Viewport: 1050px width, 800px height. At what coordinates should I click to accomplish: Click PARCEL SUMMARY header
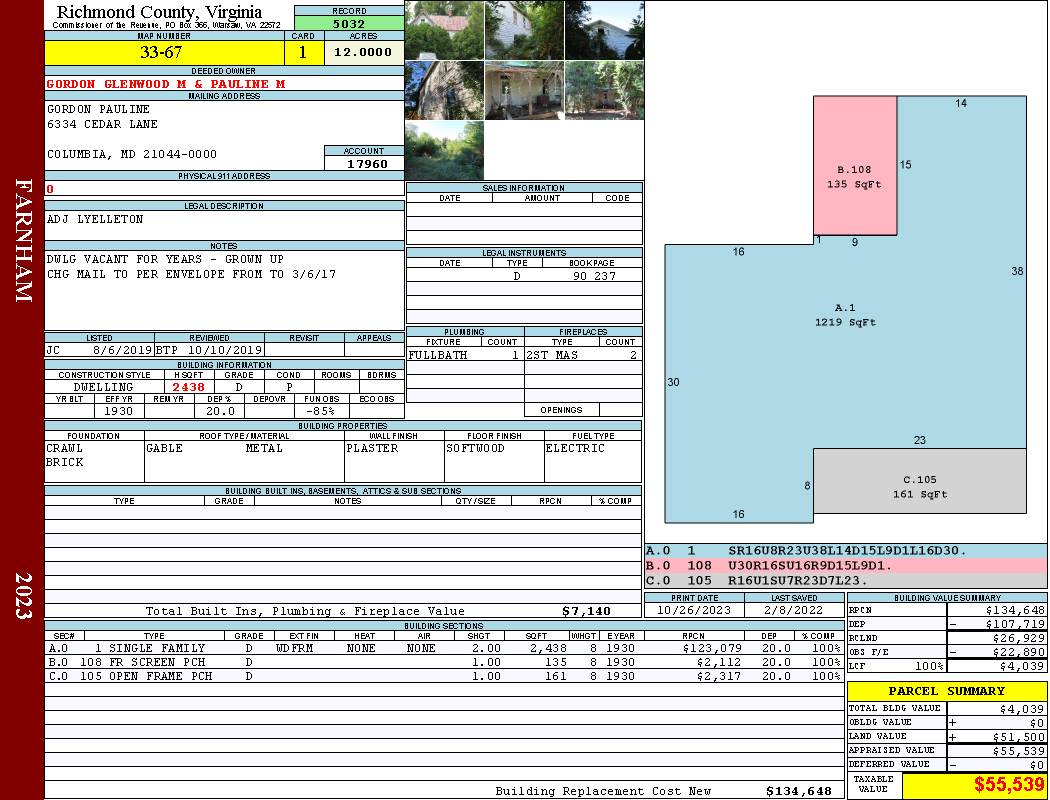[947, 691]
